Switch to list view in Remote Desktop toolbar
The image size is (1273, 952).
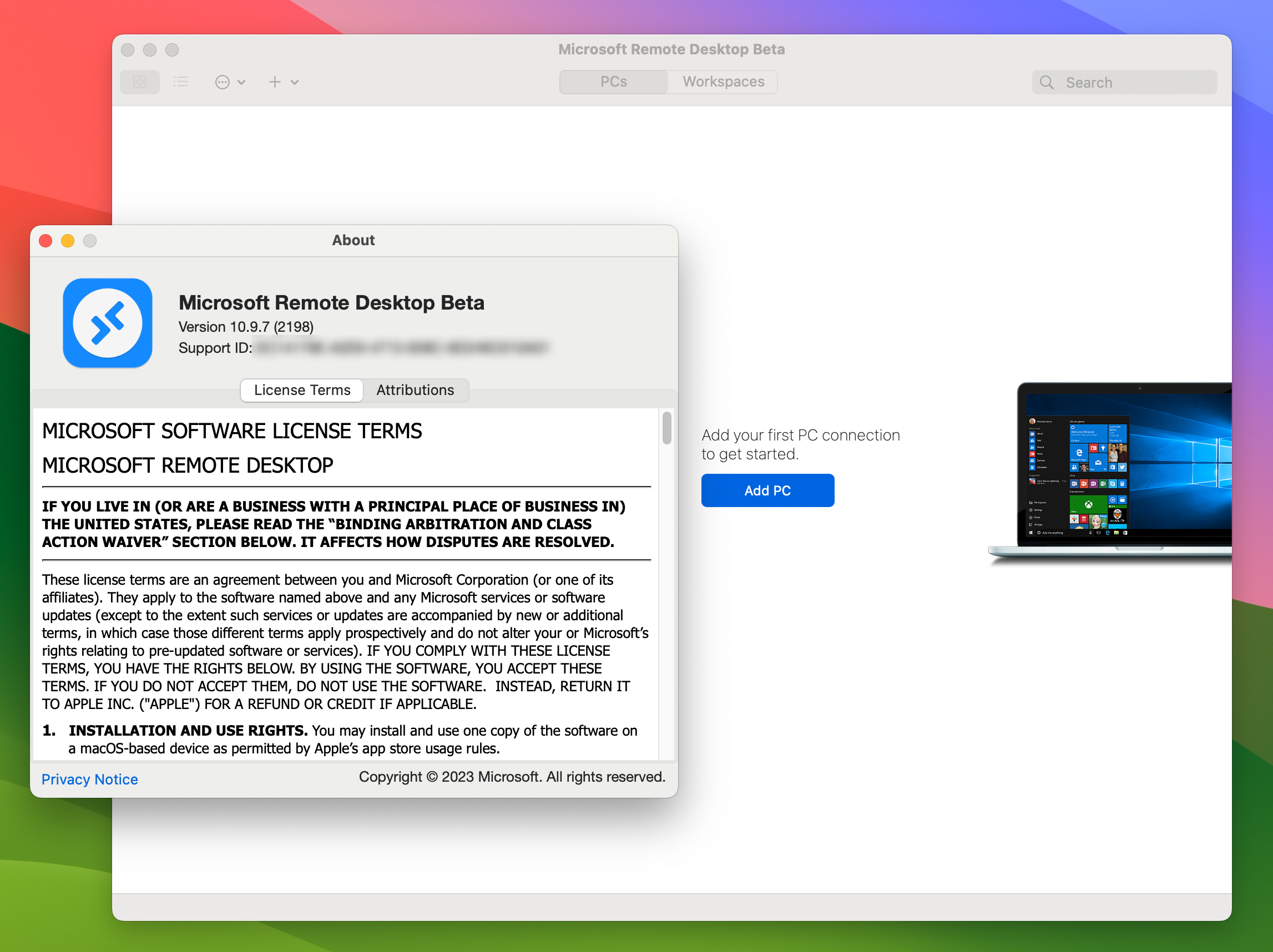pos(181,82)
